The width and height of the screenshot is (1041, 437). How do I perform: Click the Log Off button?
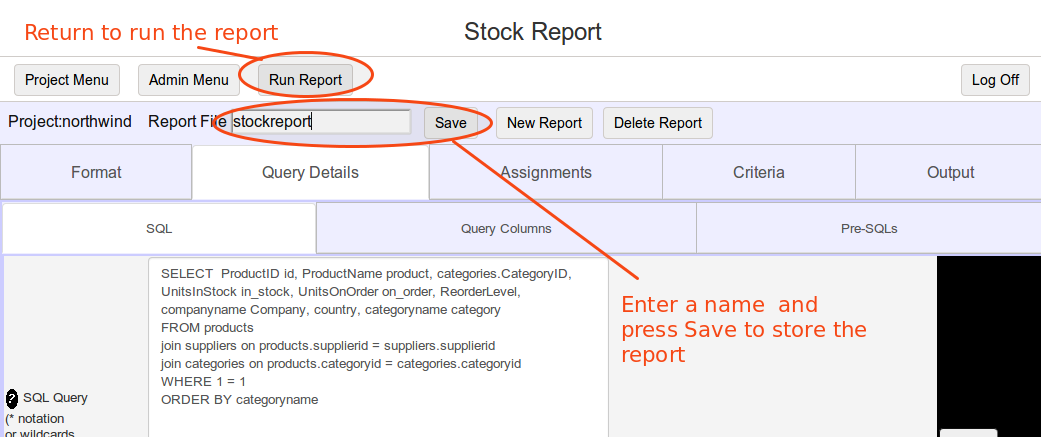[x=995, y=80]
